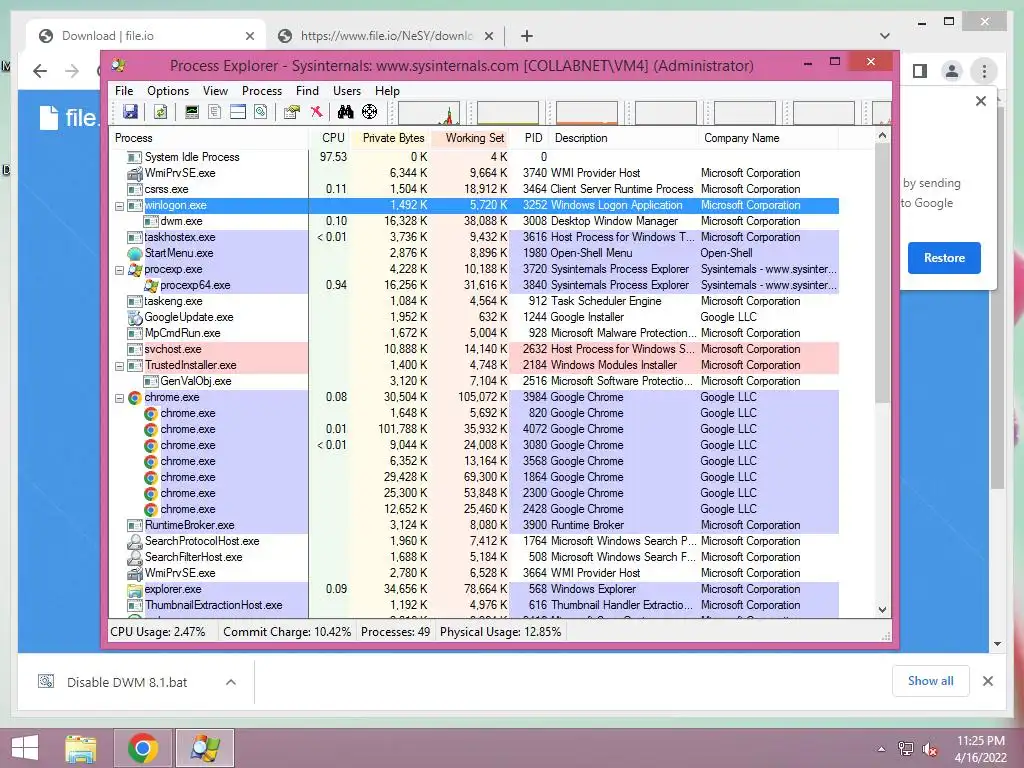Open Chrome's three-dot menu

click(x=984, y=71)
